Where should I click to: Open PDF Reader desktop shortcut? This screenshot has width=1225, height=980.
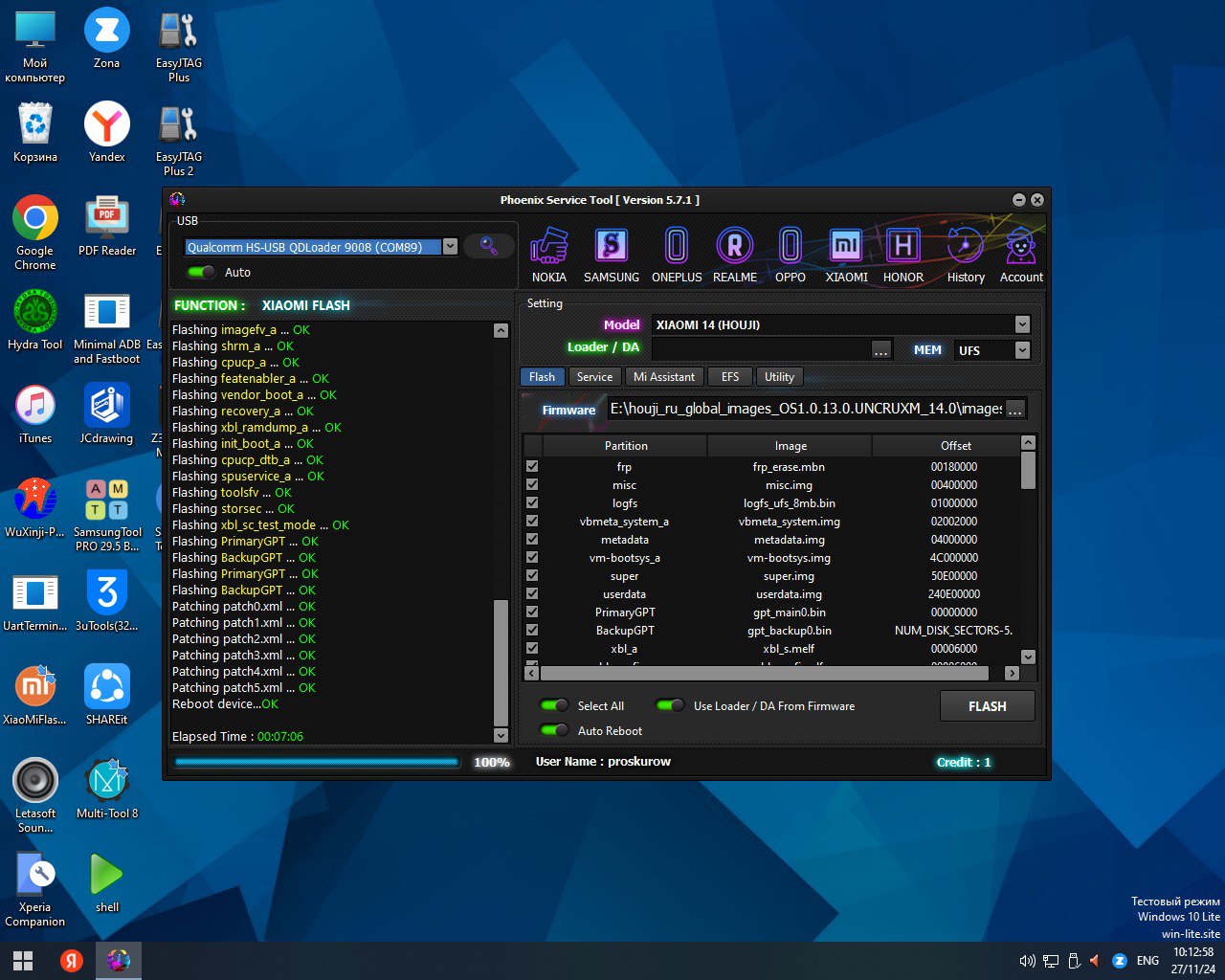(107, 226)
